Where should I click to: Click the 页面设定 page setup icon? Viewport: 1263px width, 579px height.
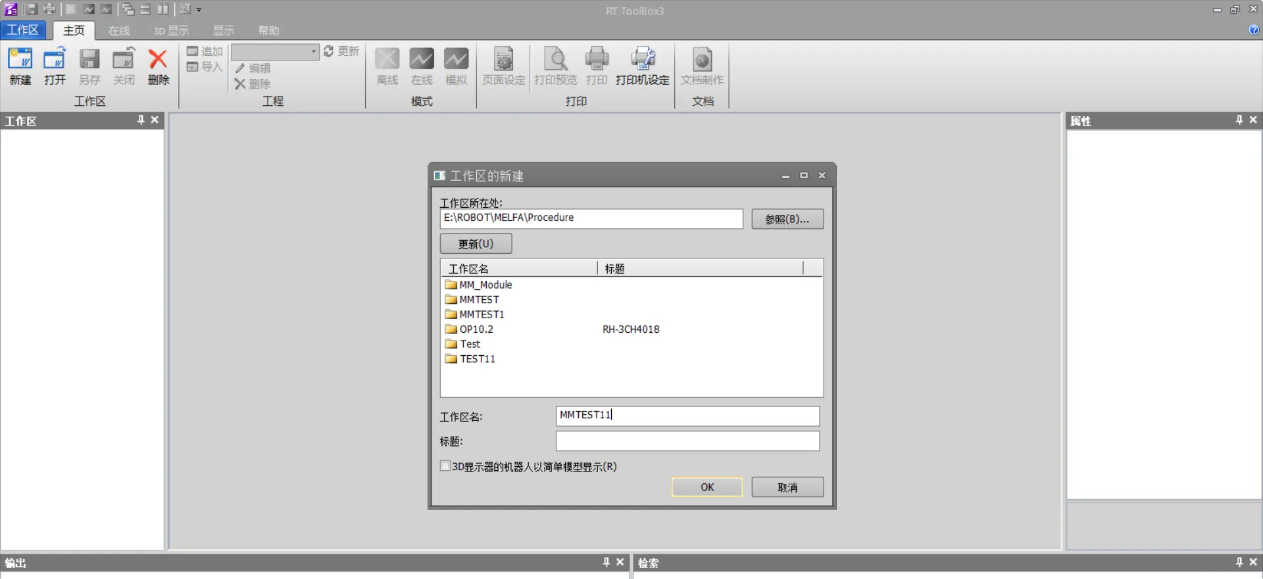coord(503,66)
